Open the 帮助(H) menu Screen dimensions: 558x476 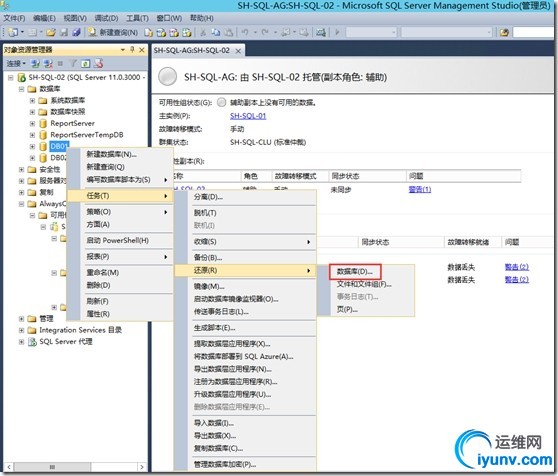coord(201,18)
